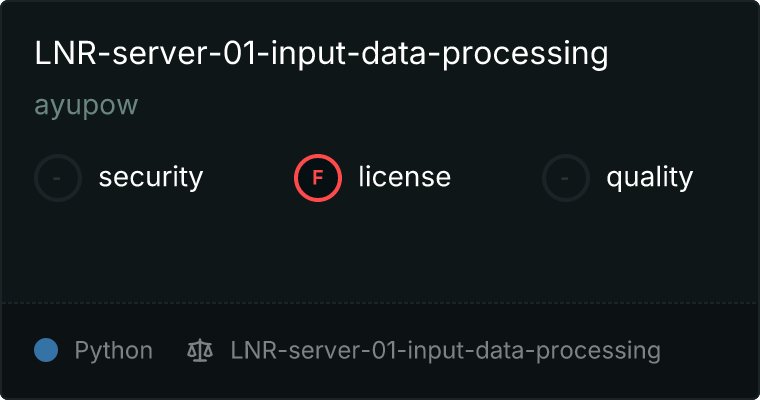Screen dimensions: 760x400
Task: Click the blue Python language dot
Action: 46,351
